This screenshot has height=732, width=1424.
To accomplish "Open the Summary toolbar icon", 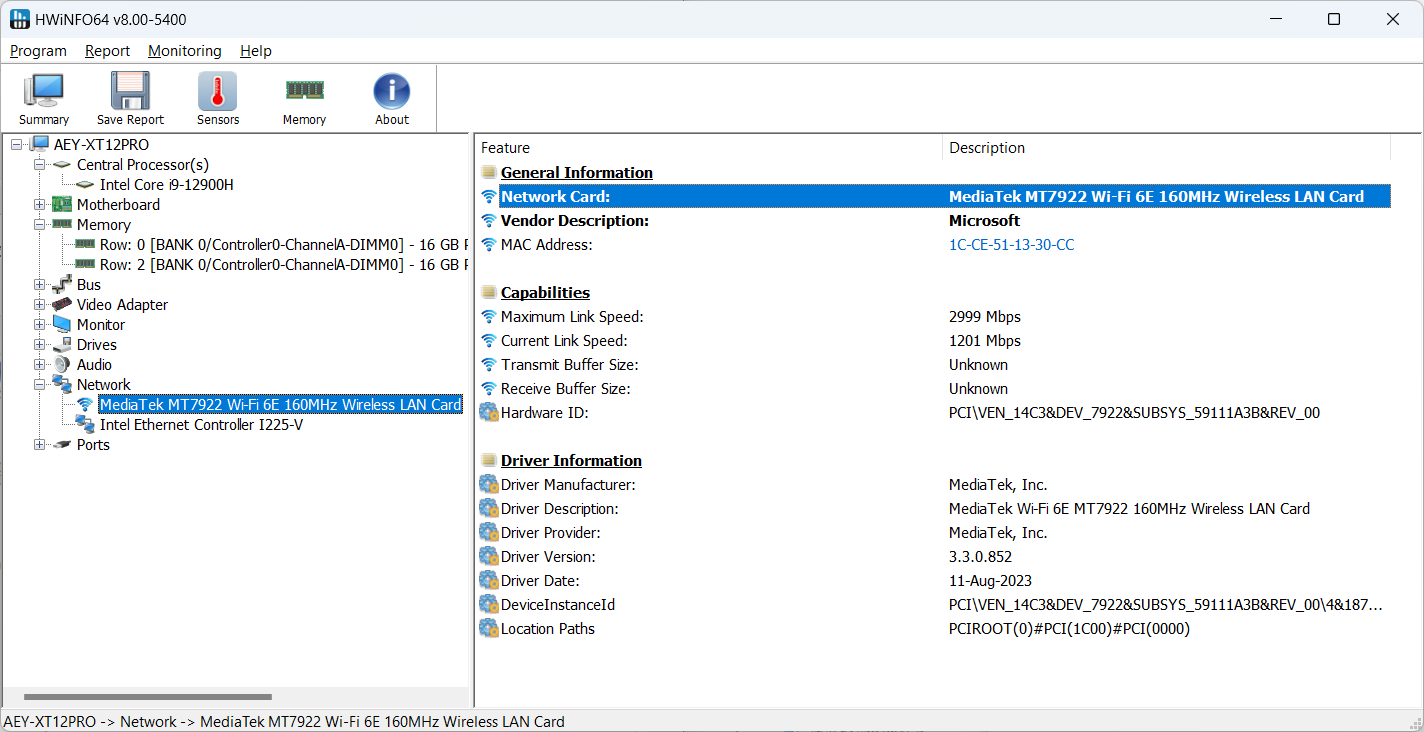I will pos(44,91).
